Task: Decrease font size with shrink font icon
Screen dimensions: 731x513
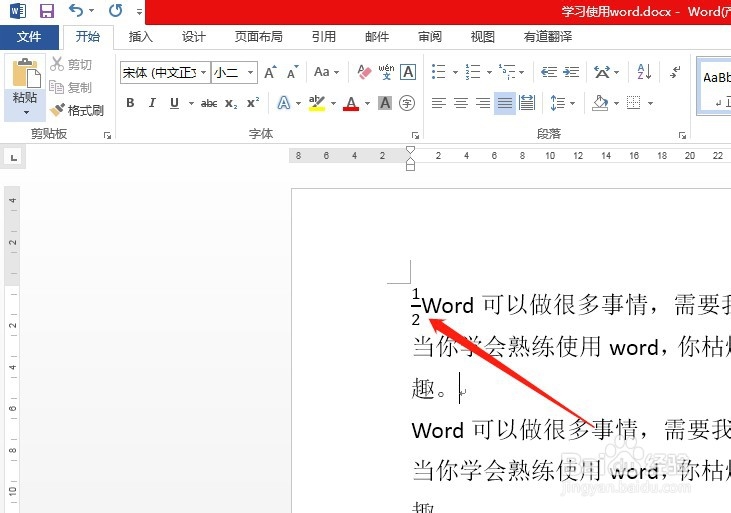Action: (x=293, y=72)
